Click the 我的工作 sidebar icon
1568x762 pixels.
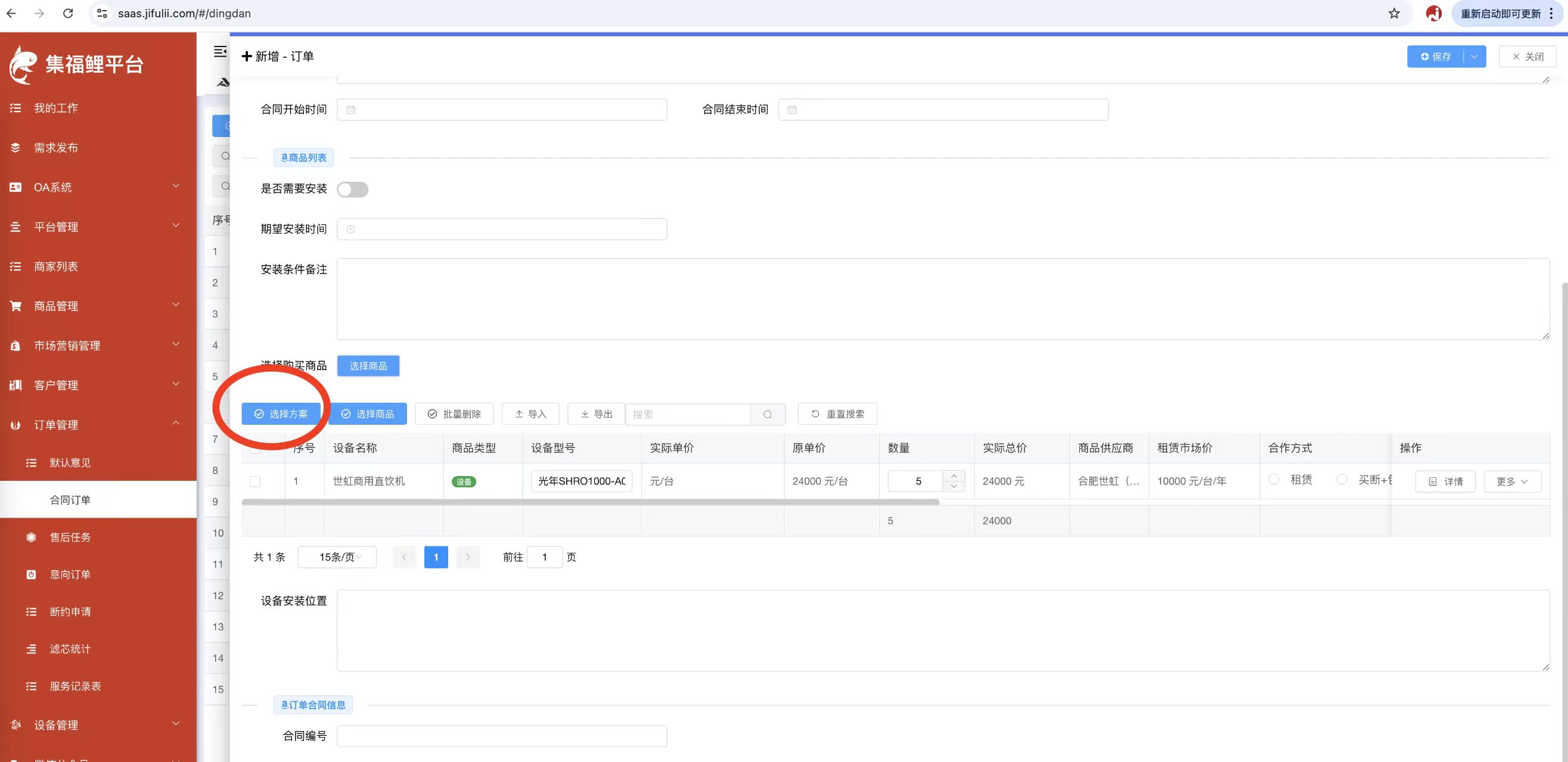[x=16, y=108]
